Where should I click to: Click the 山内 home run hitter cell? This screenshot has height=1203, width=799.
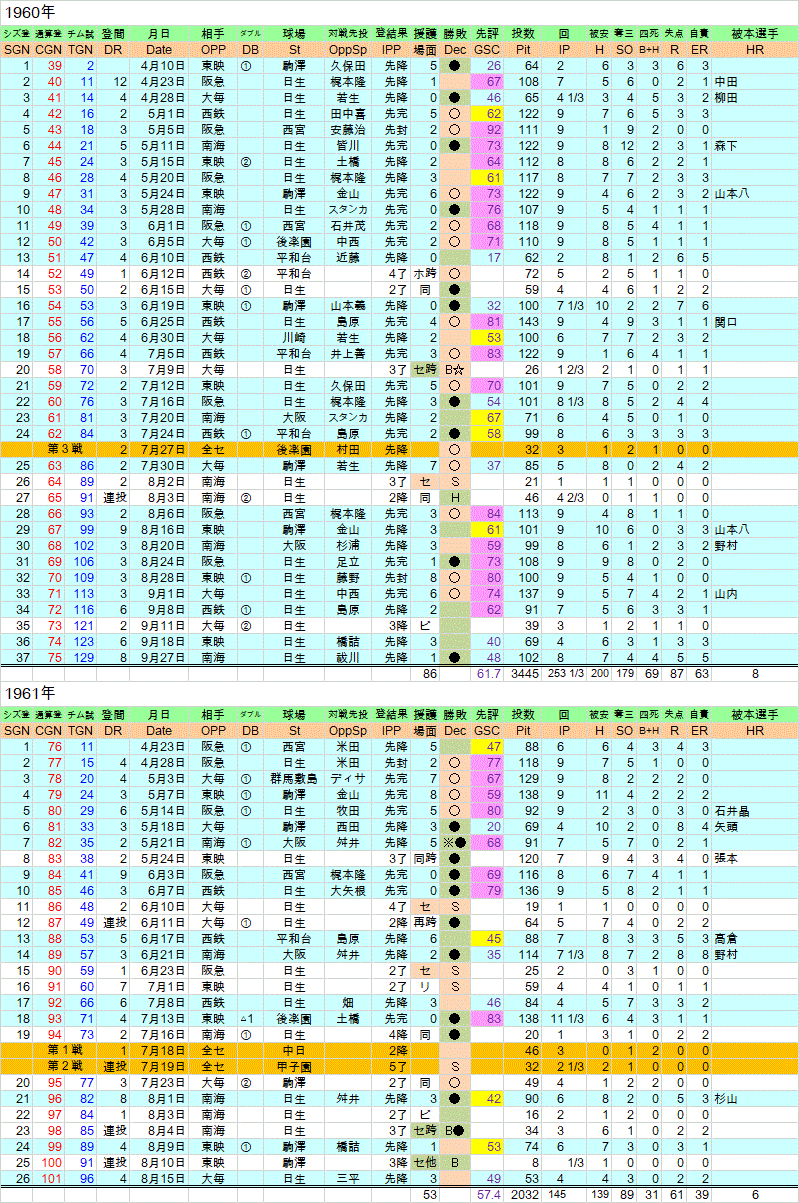(755, 594)
